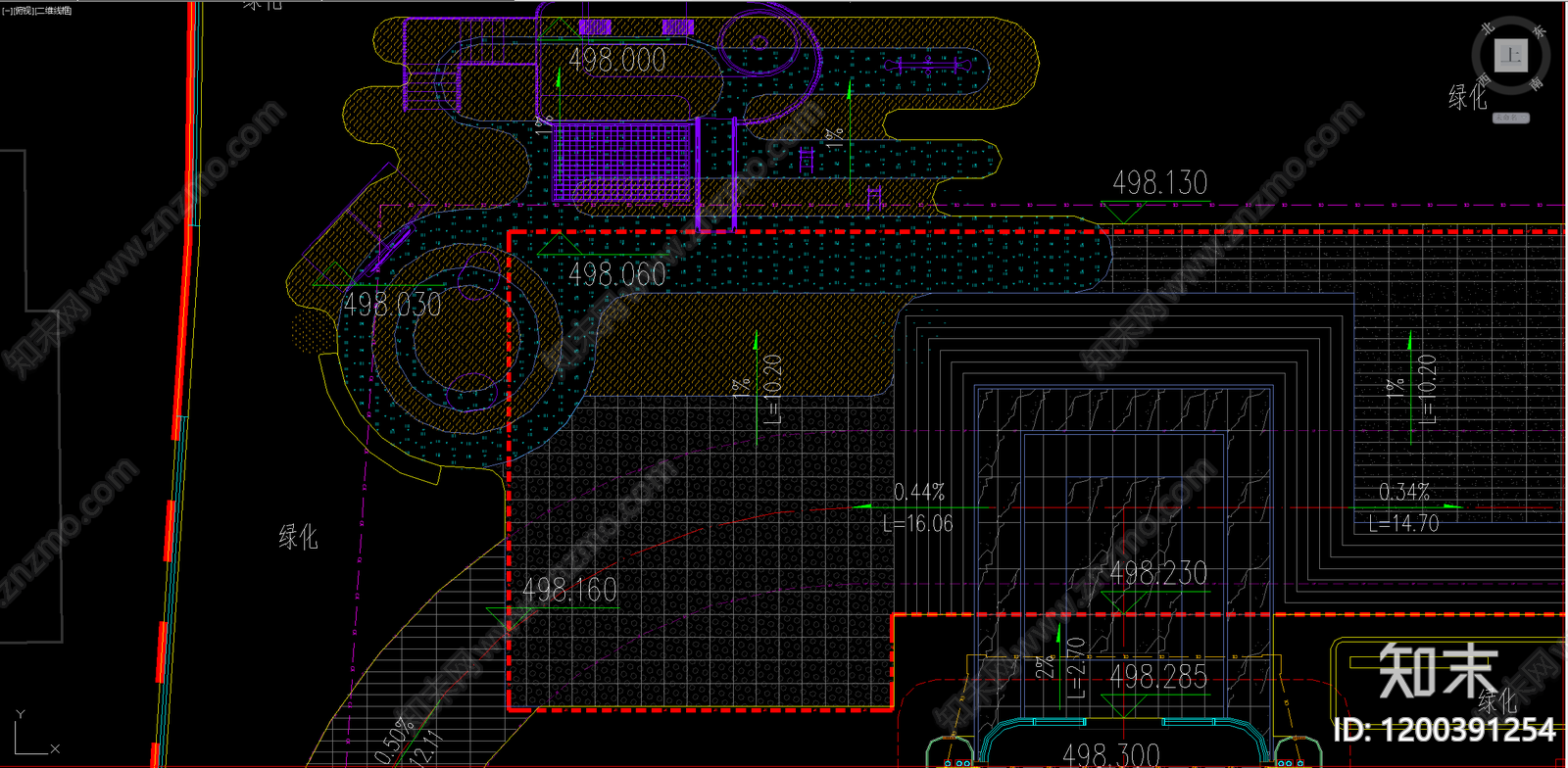Image resolution: width=1568 pixels, height=768 pixels.
Task: Open the [-] viewport controls menu
Action: tap(7, 11)
